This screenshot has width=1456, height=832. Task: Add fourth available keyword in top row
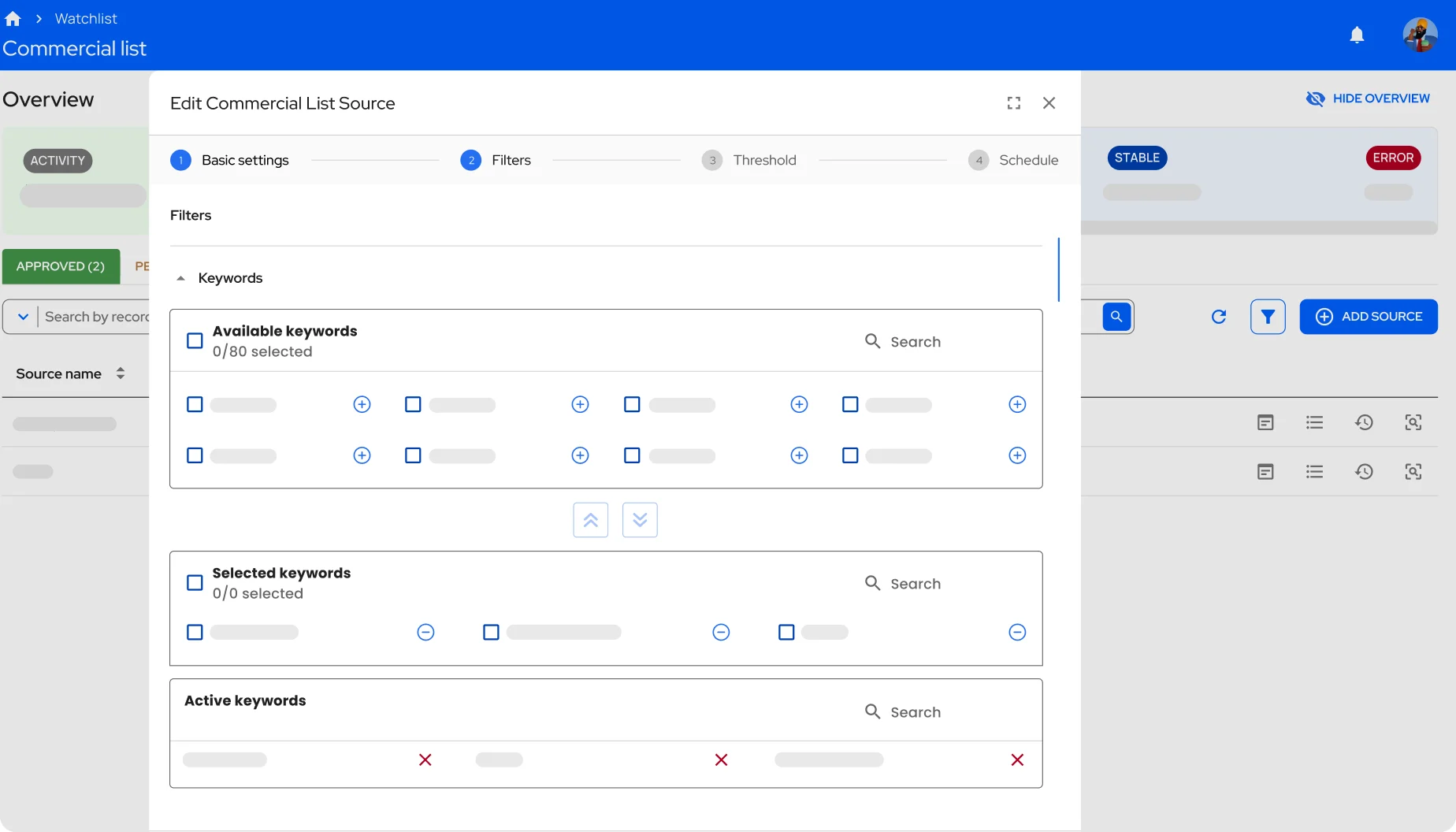click(1017, 404)
